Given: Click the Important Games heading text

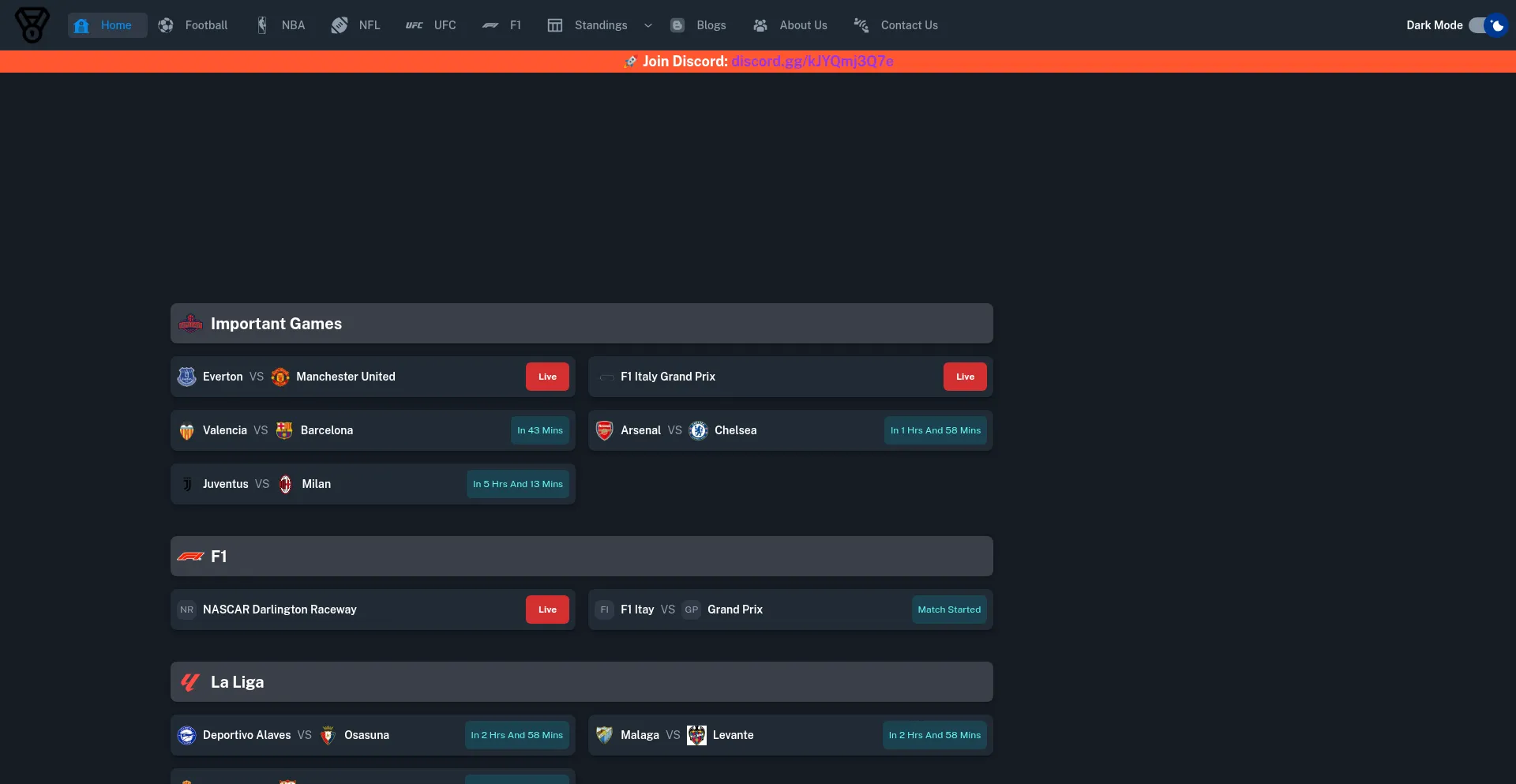Looking at the screenshot, I should (x=276, y=324).
